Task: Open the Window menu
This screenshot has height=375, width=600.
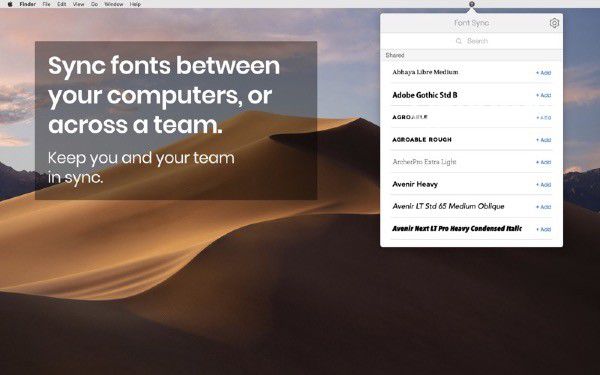Action: pos(114,4)
